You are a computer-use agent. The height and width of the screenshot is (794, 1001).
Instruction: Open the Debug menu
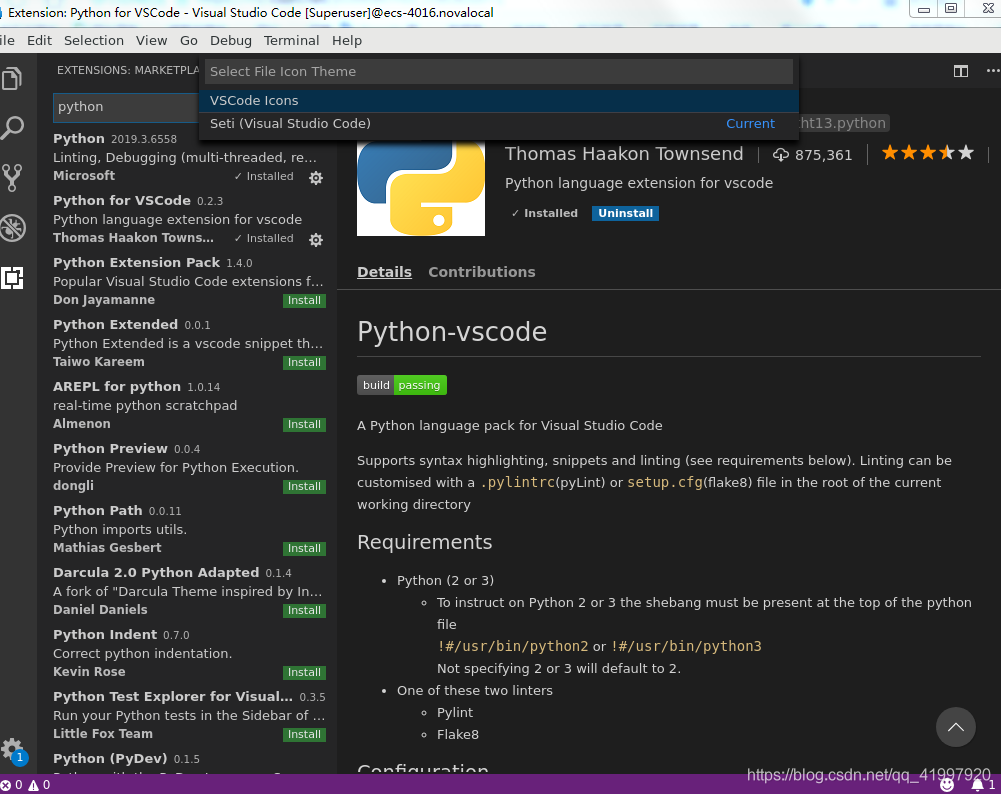230,40
